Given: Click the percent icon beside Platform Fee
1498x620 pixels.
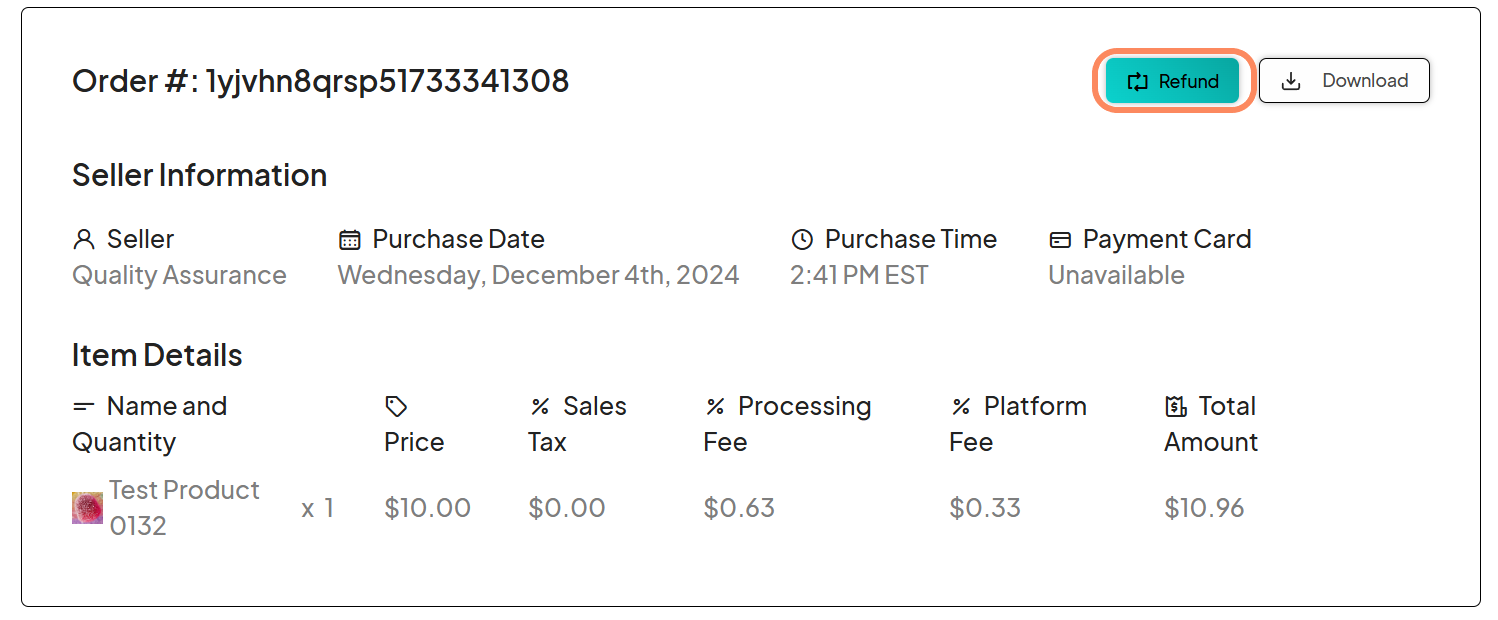Looking at the screenshot, I should tap(961, 405).
